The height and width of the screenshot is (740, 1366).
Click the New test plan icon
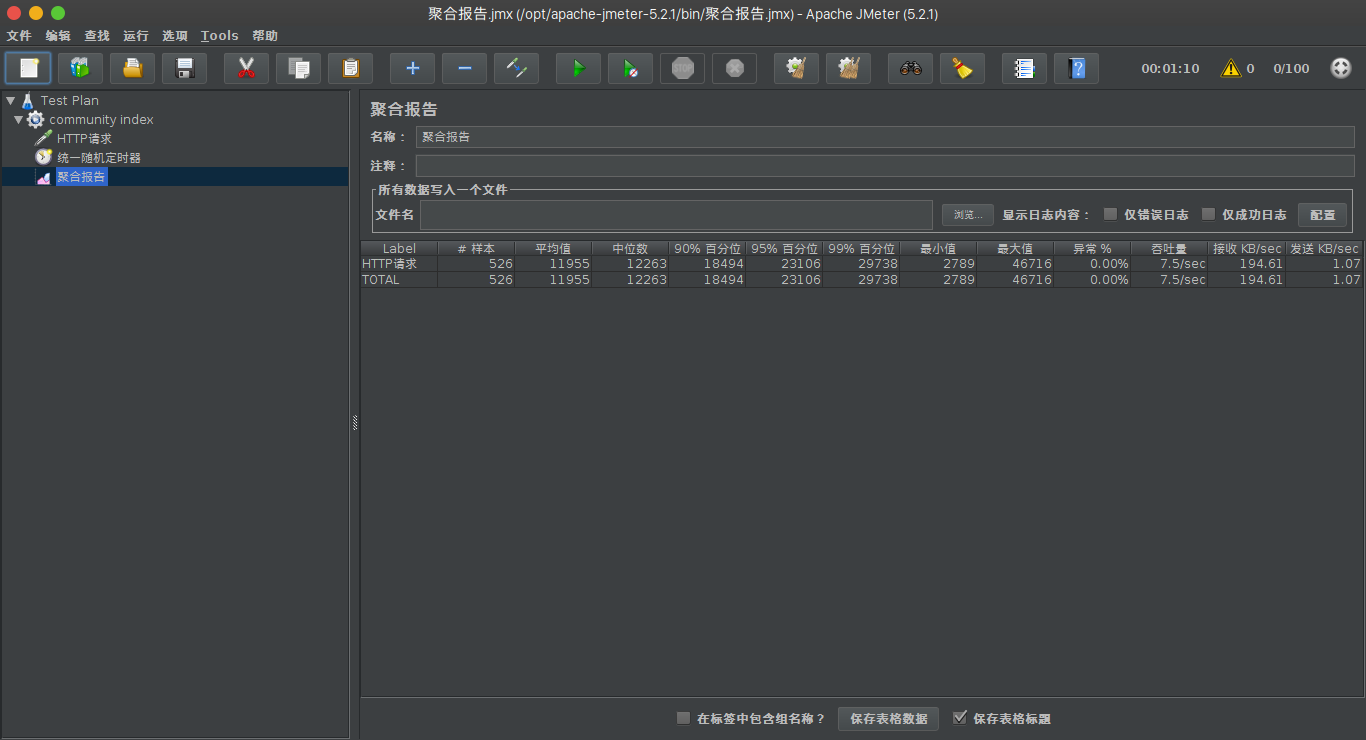tap(28, 68)
